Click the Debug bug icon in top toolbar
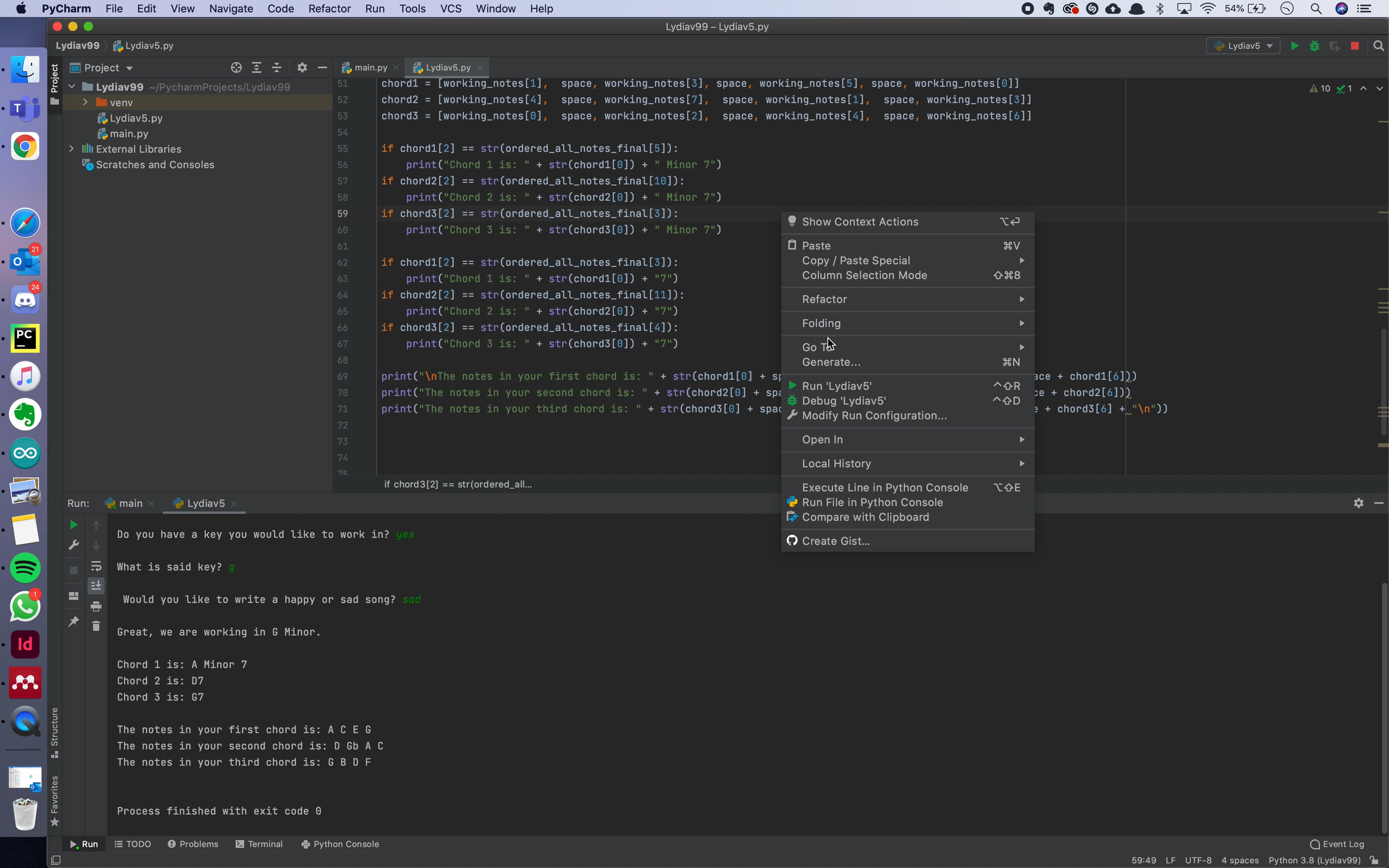 pos(1314,46)
